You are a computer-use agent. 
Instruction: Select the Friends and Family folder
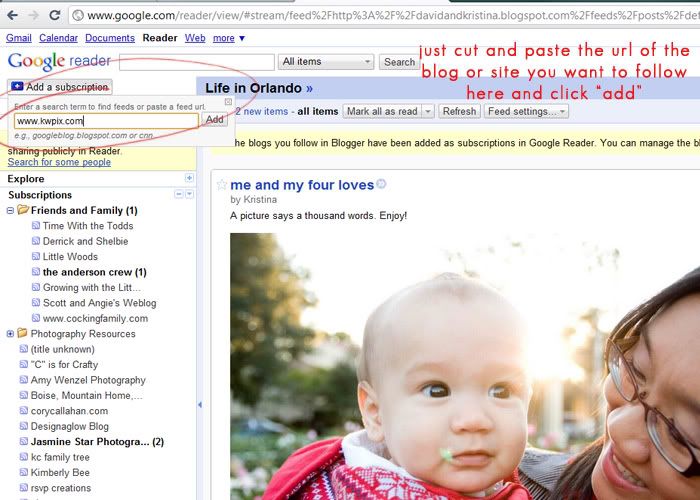(x=84, y=210)
